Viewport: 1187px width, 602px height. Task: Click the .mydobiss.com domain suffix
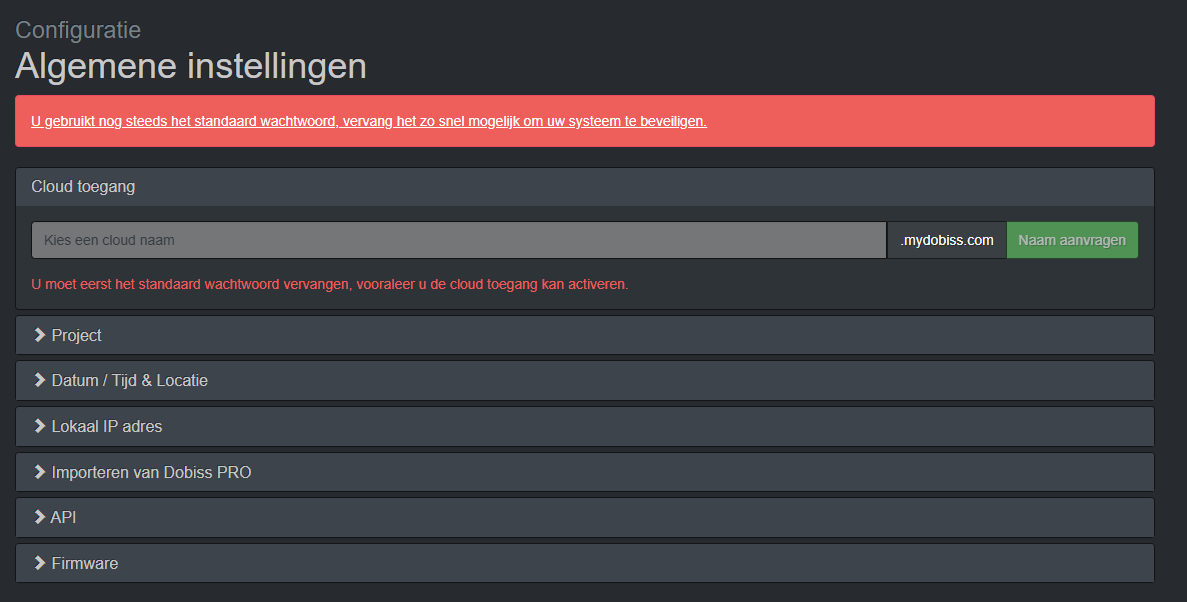(946, 240)
